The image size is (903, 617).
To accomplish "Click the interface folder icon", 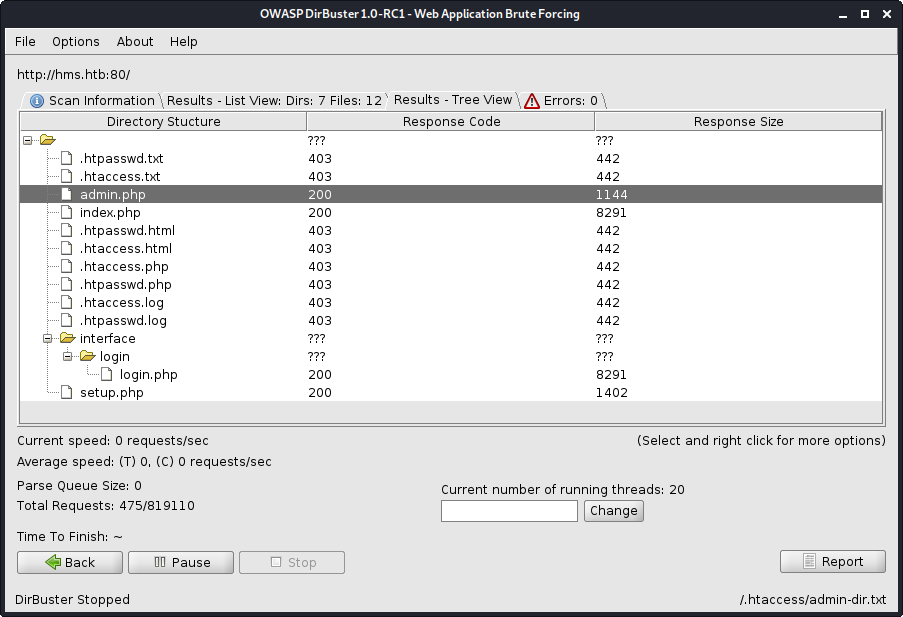I will tap(67, 338).
